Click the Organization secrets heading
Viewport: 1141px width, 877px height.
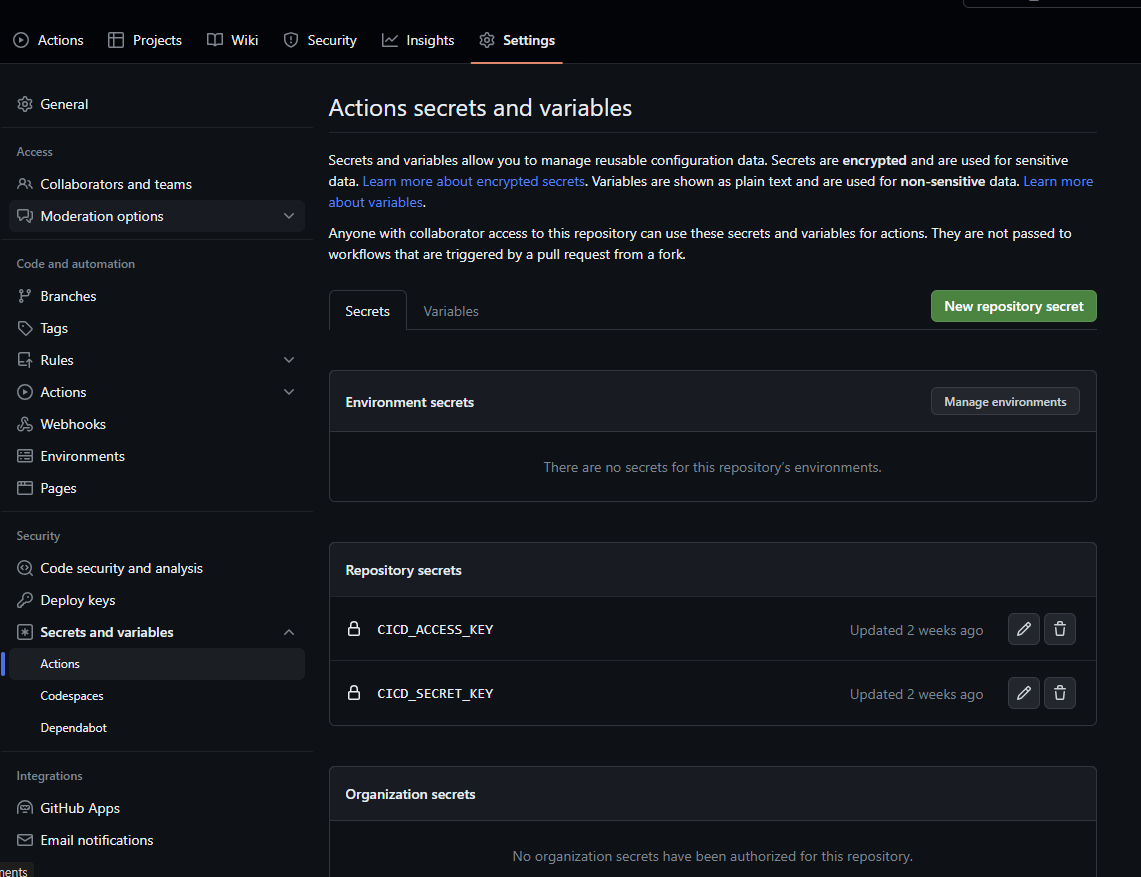410,795
